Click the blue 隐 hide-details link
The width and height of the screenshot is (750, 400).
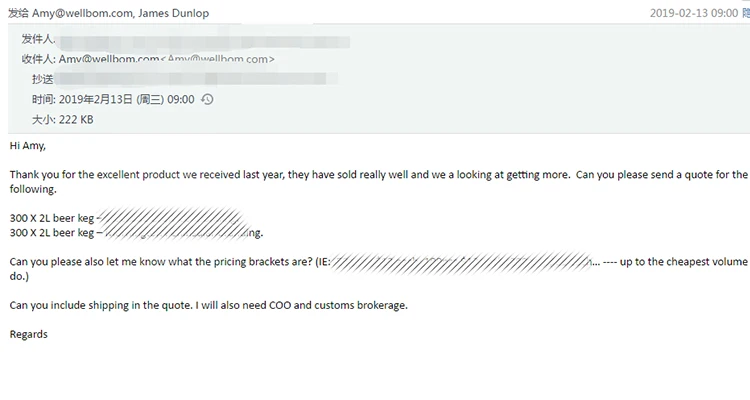tap(746, 13)
